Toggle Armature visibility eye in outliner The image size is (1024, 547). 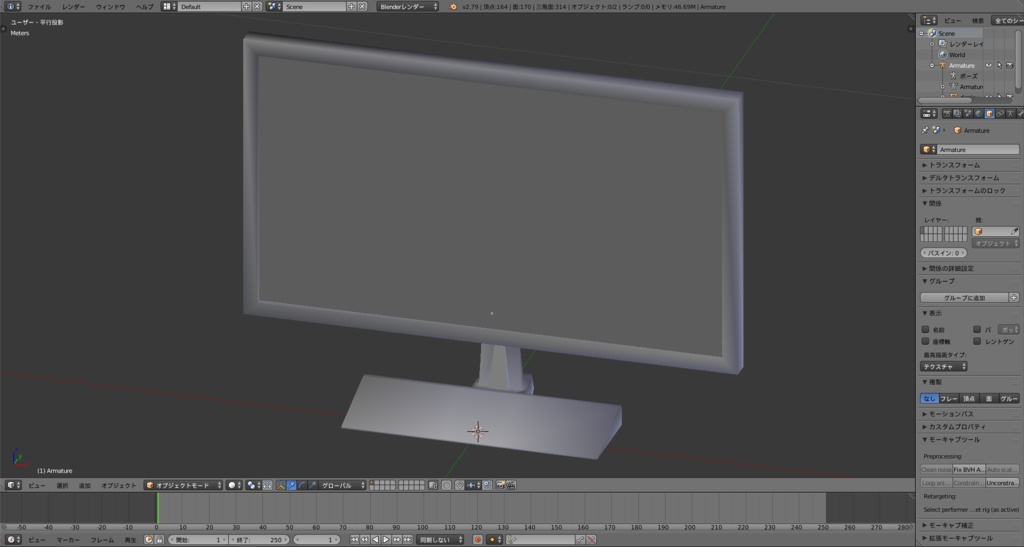pos(989,65)
